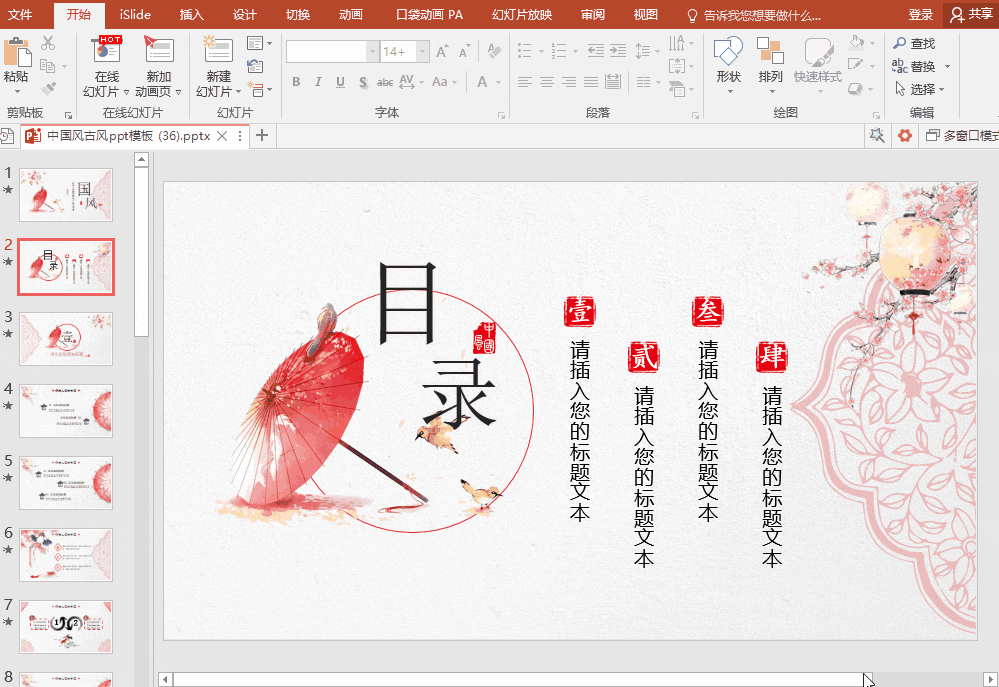The height and width of the screenshot is (687, 999).
Task: Click the Cut scissors icon
Action: [x=48, y=43]
